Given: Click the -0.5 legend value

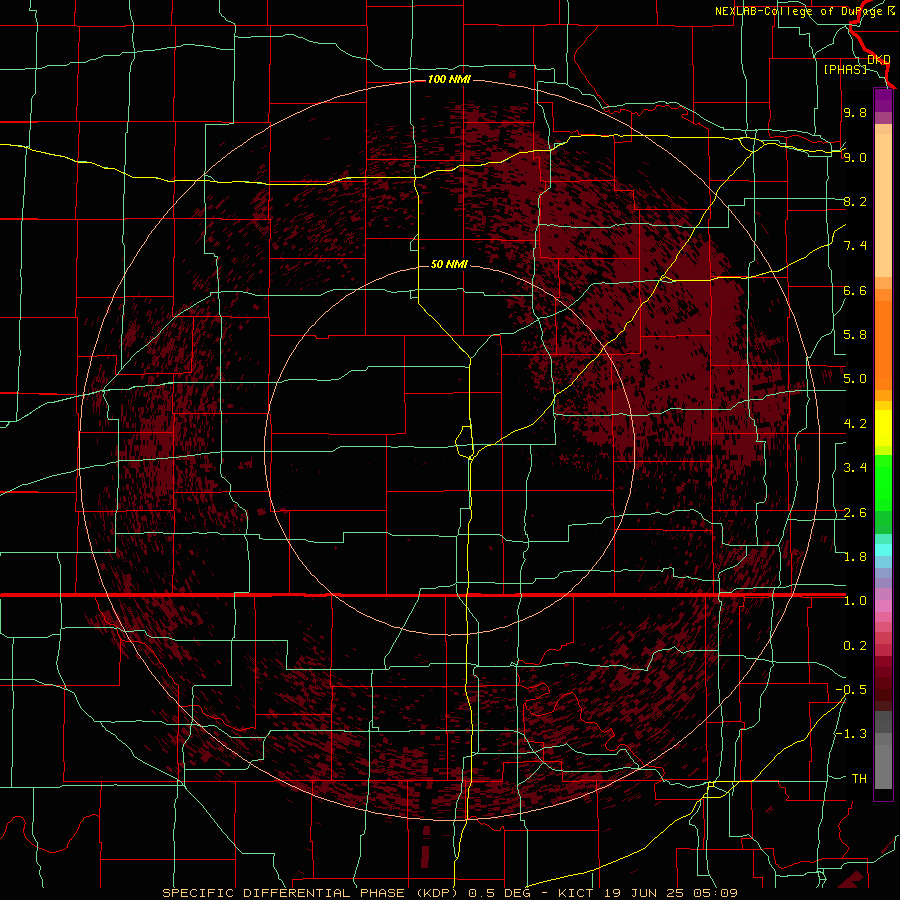Looking at the screenshot, I should tap(851, 690).
